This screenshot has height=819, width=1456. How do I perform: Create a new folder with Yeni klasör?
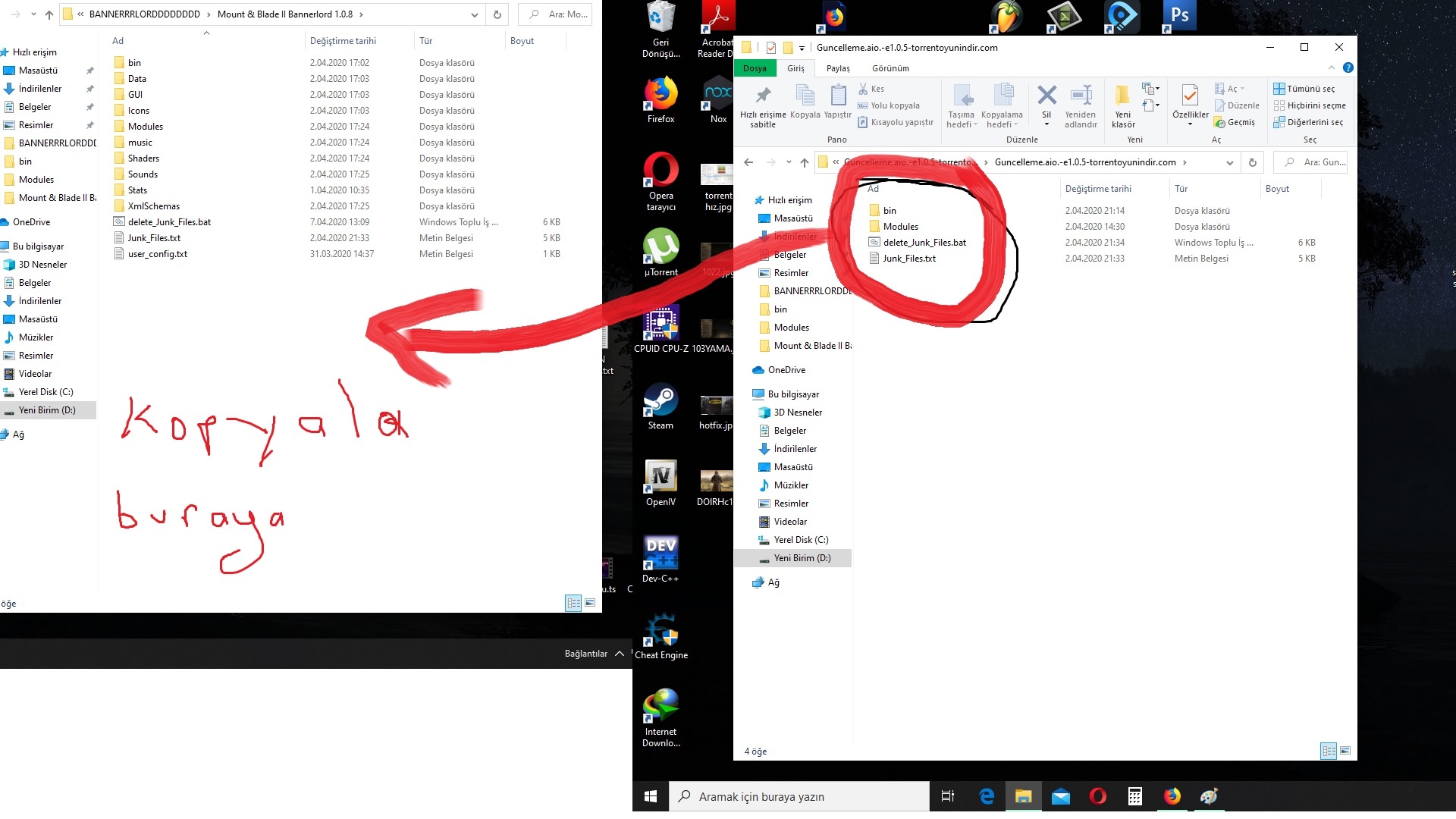pos(1123,106)
